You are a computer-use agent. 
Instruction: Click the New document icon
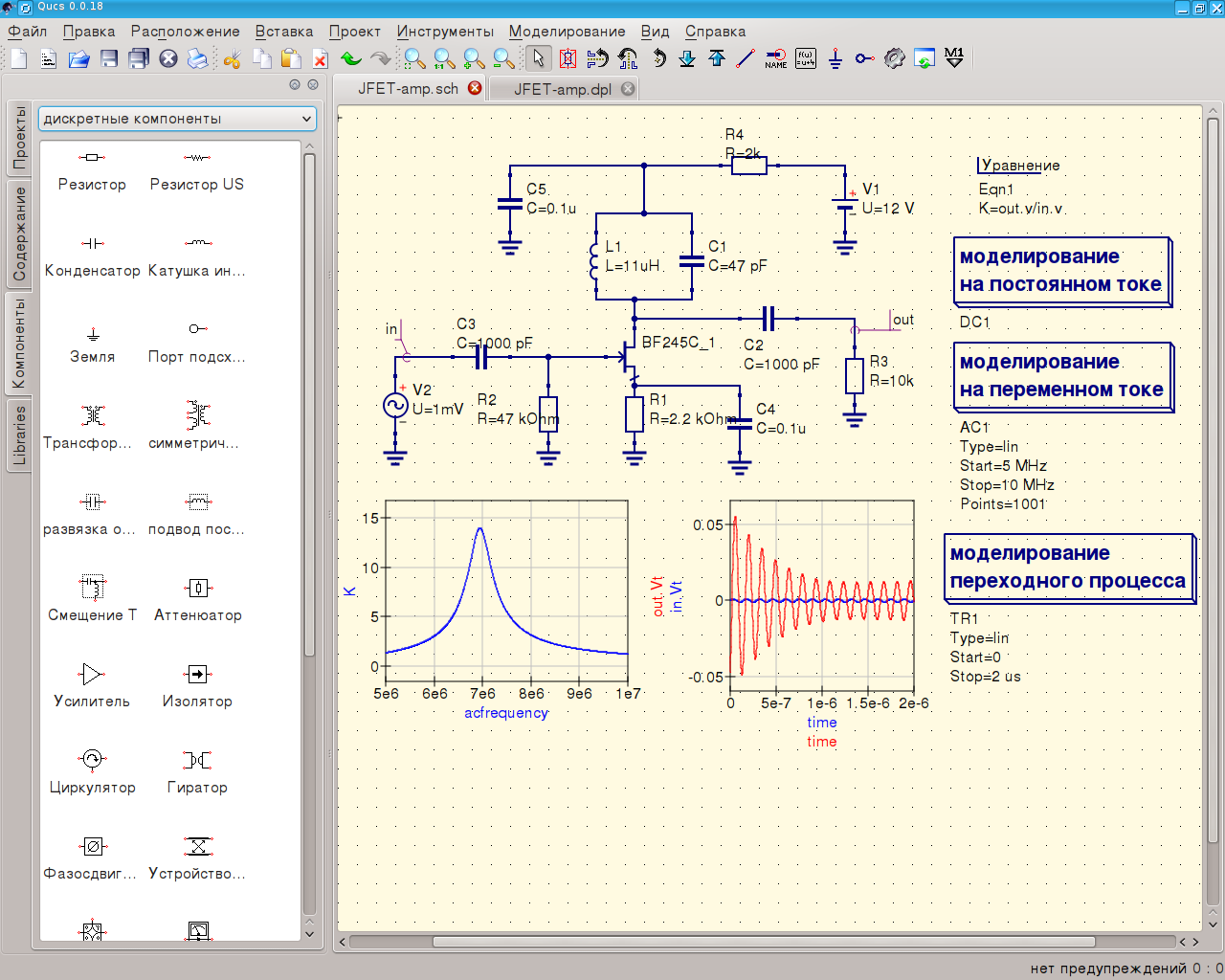(x=18, y=59)
